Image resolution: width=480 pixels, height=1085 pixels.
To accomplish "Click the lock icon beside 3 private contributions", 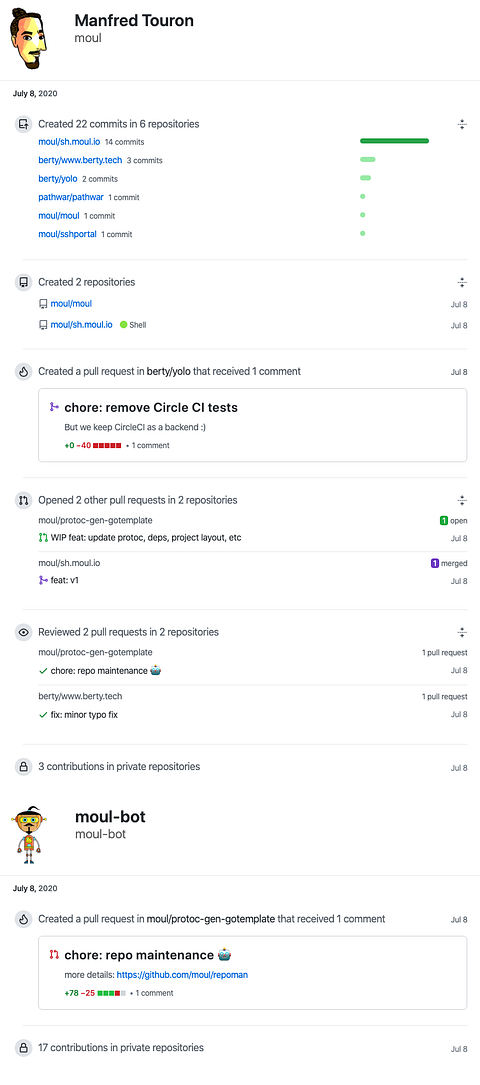I will (24, 767).
